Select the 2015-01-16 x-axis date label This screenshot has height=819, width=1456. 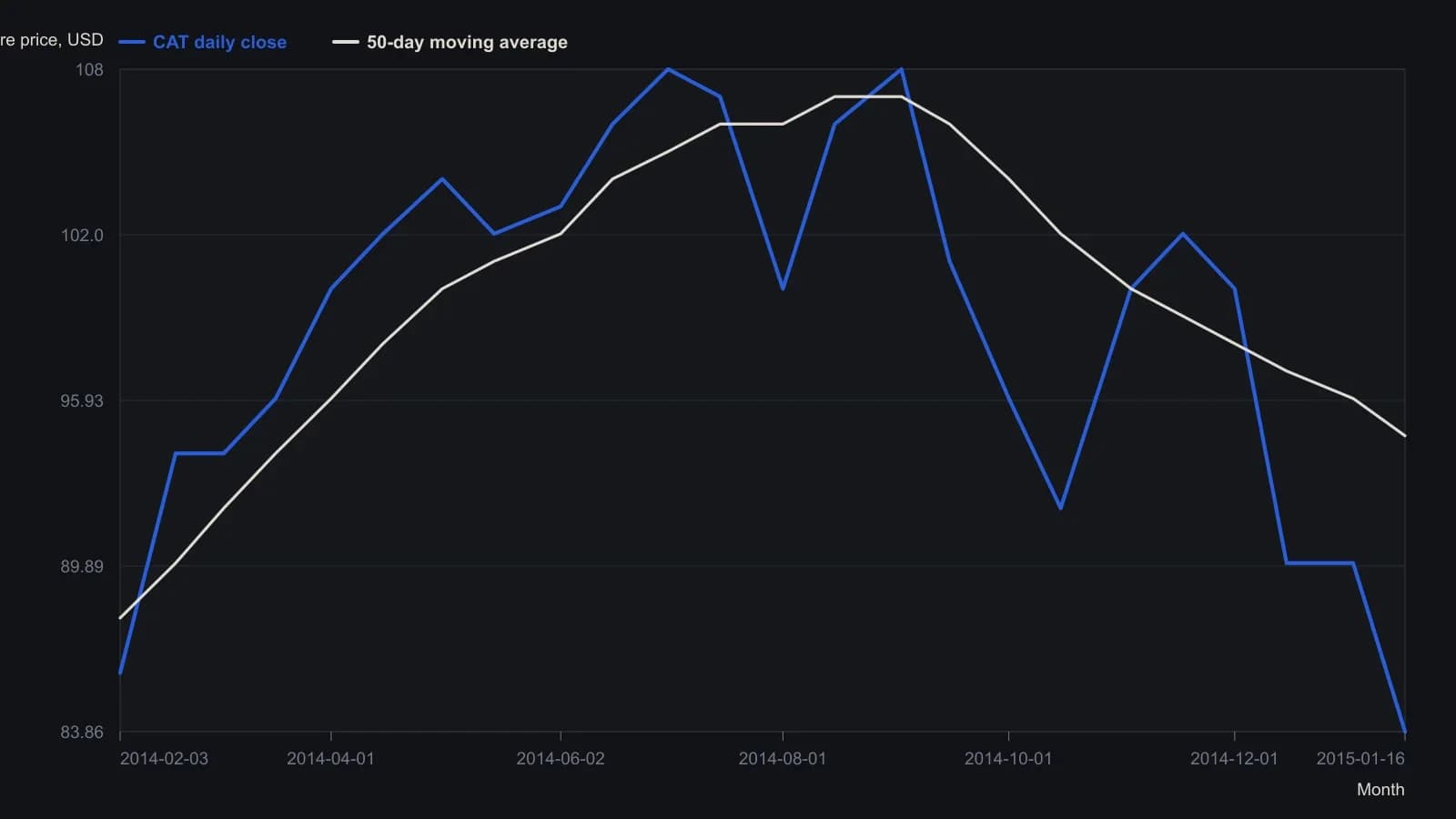(x=1360, y=758)
